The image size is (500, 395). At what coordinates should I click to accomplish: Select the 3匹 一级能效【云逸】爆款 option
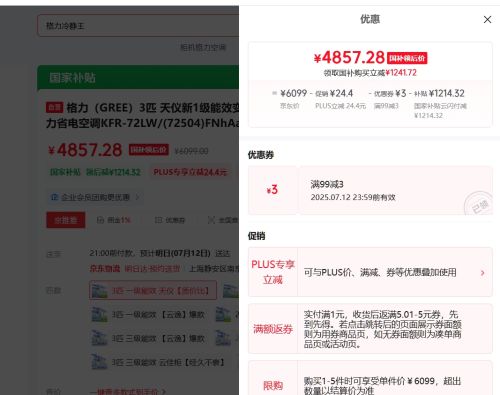(x=148, y=315)
